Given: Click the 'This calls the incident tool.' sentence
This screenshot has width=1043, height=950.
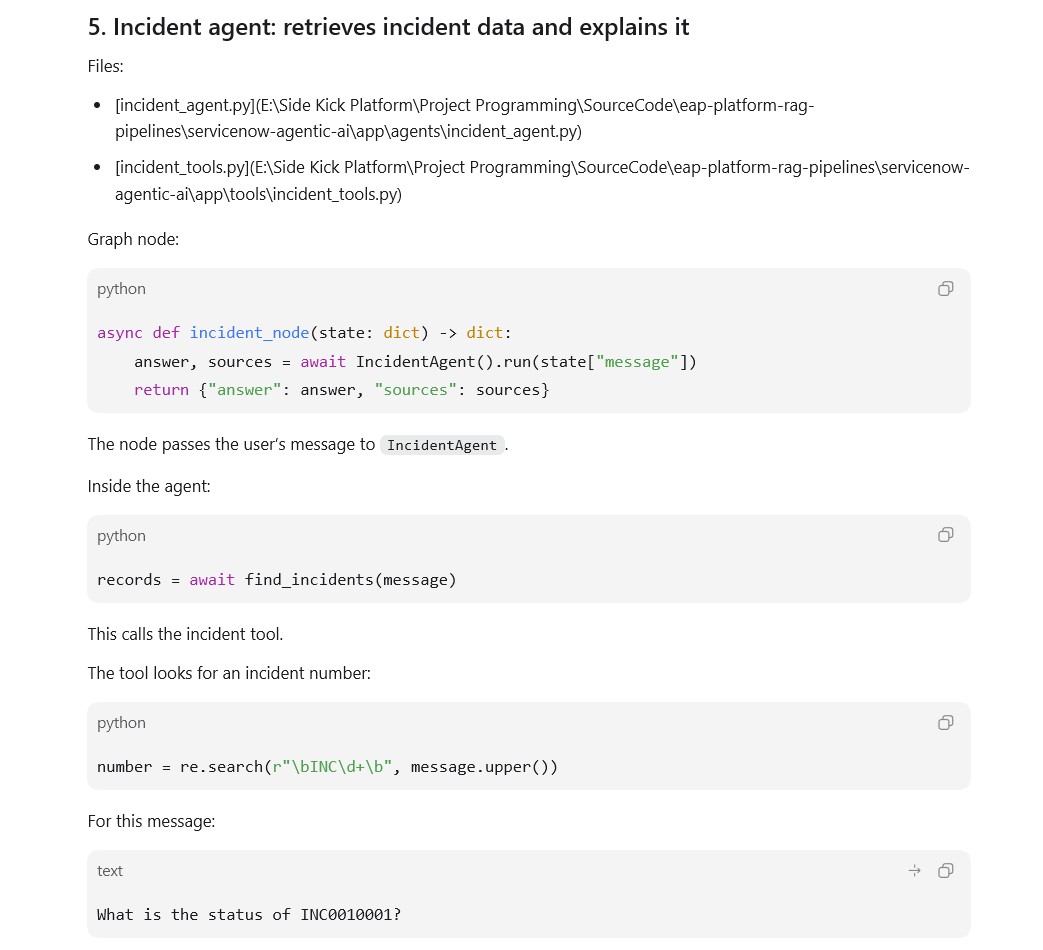Looking at the screenshot, I should 186,634.
